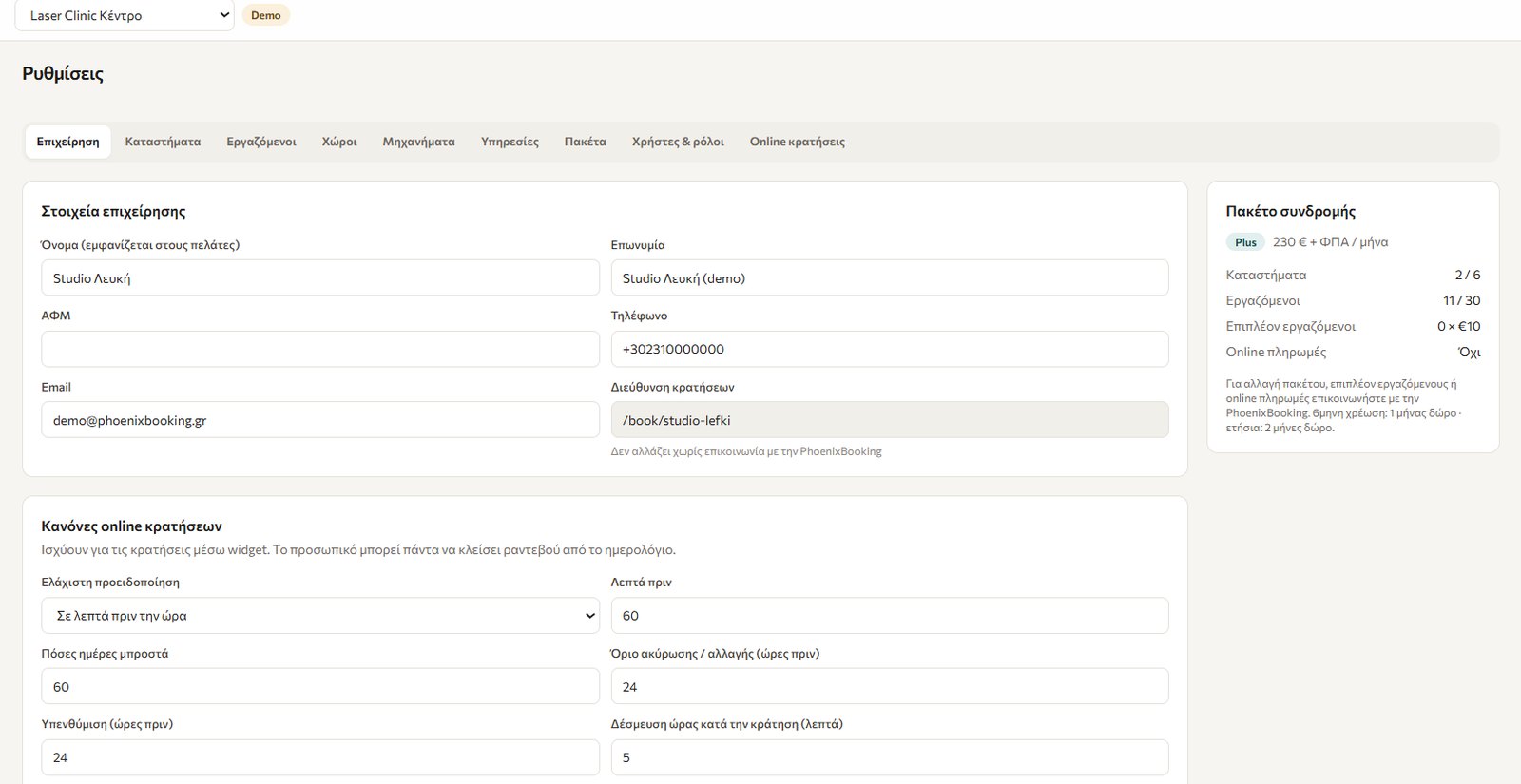Focus the Επωνυμία field with Studio Λευκή (demo)

pos(890,278)
